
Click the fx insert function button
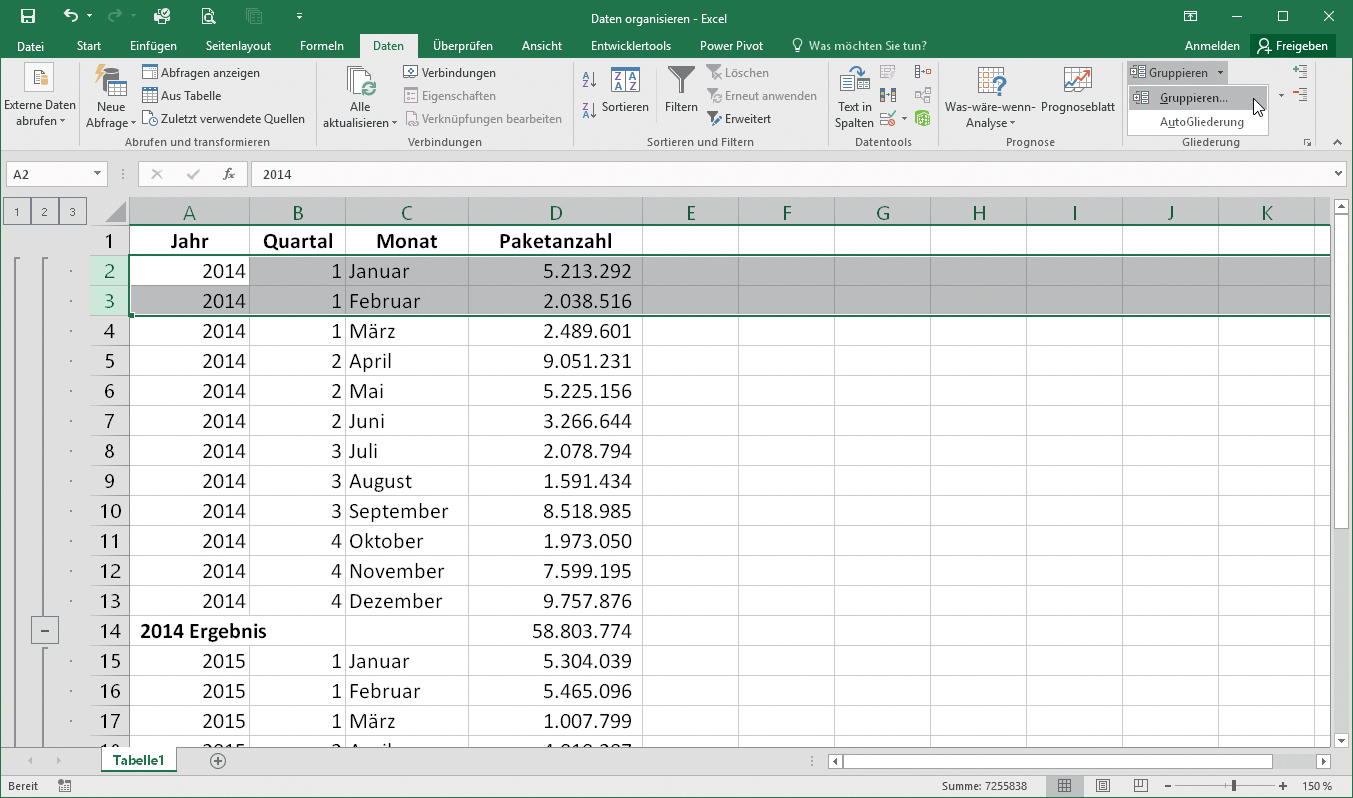(x=229, y=174)
